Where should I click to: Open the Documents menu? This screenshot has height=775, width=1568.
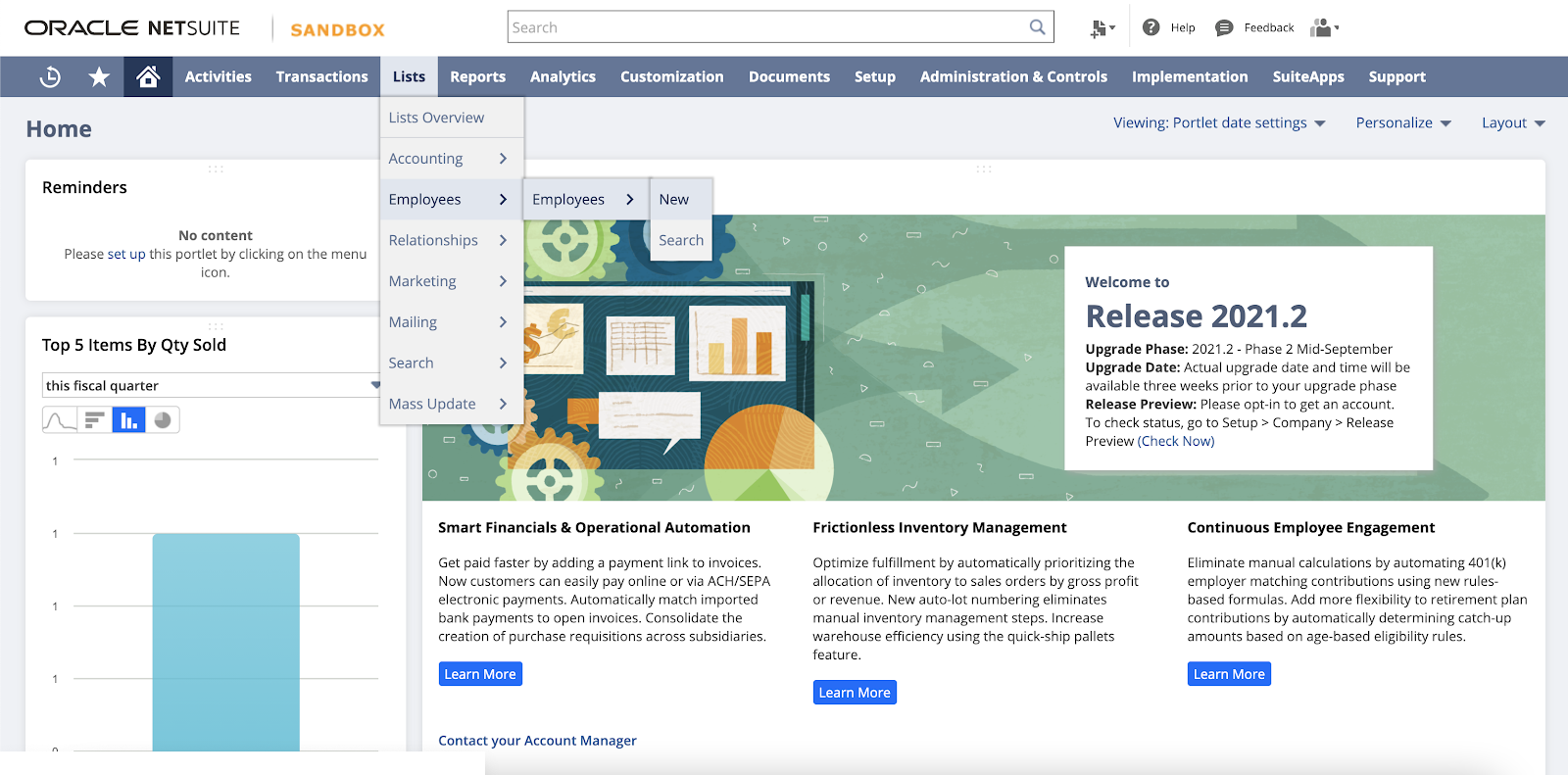click(x=789, y=76)
